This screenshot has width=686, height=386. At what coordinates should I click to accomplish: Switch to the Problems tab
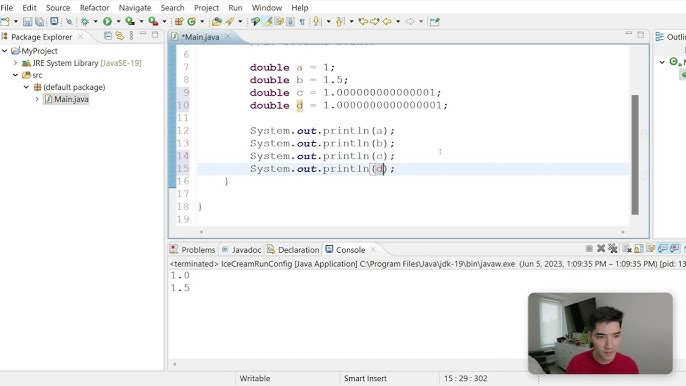[x=193, y=249]
